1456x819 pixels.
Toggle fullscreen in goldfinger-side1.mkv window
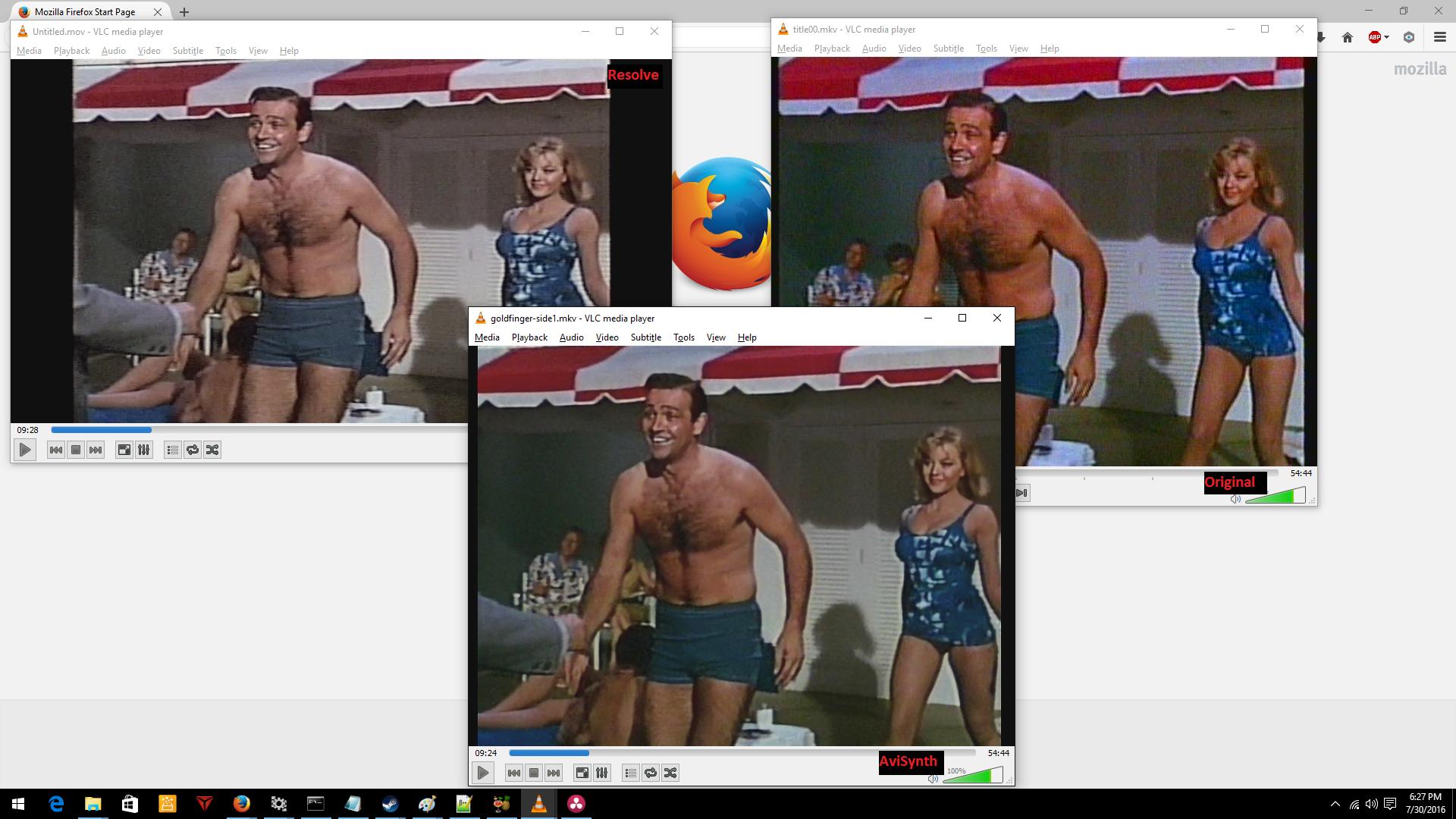point(582,773)
